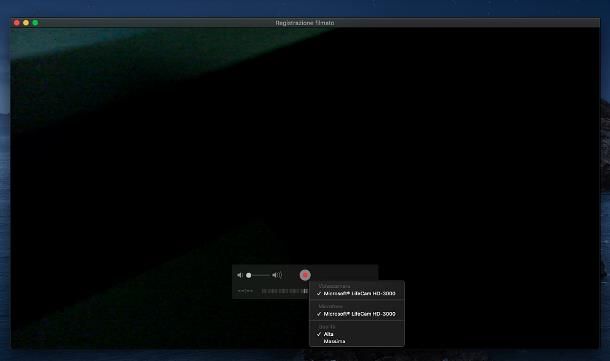Click the high volume speaker icon

point(277,275)
